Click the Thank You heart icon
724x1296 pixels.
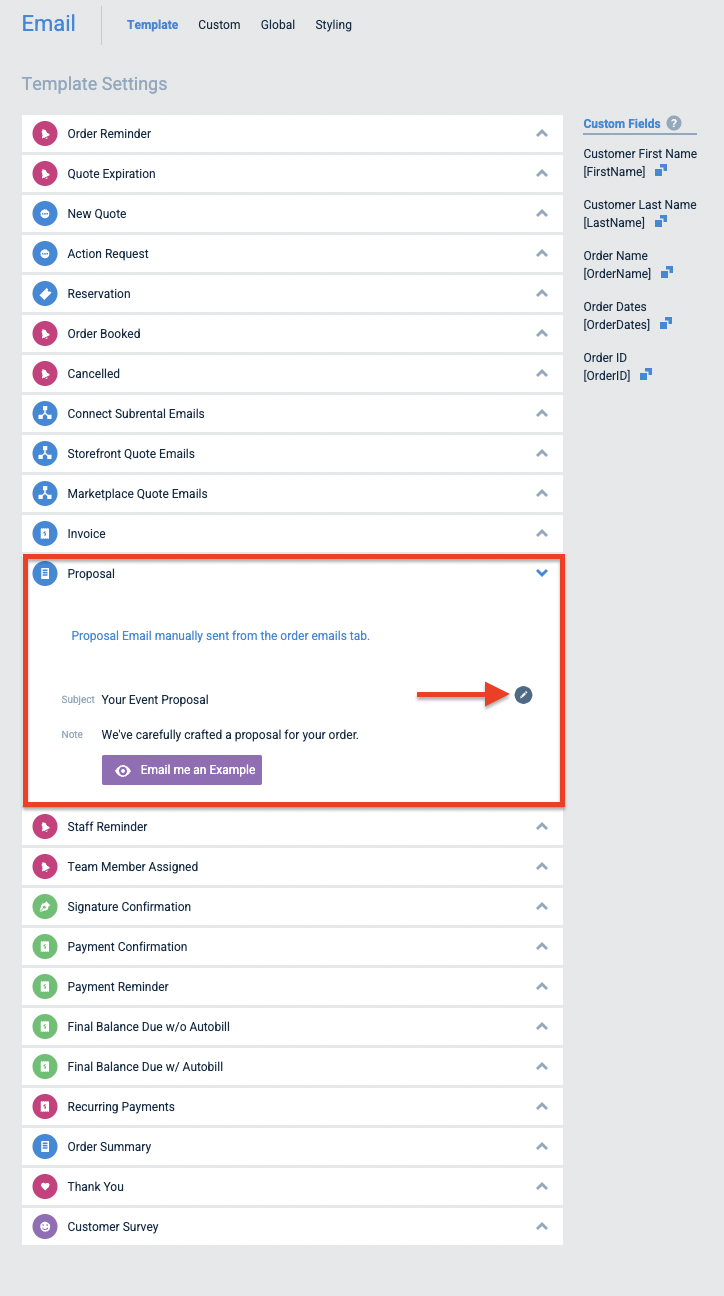point(44,1186)
